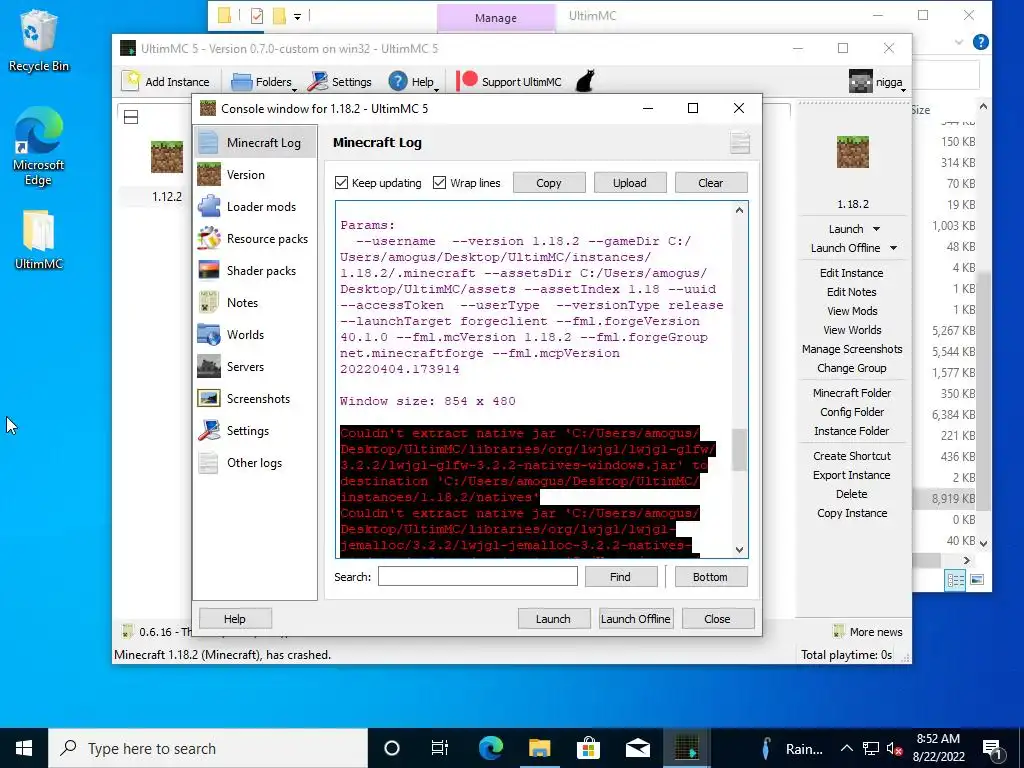Switch File Explorer to details view icon

tap(955, 580)
